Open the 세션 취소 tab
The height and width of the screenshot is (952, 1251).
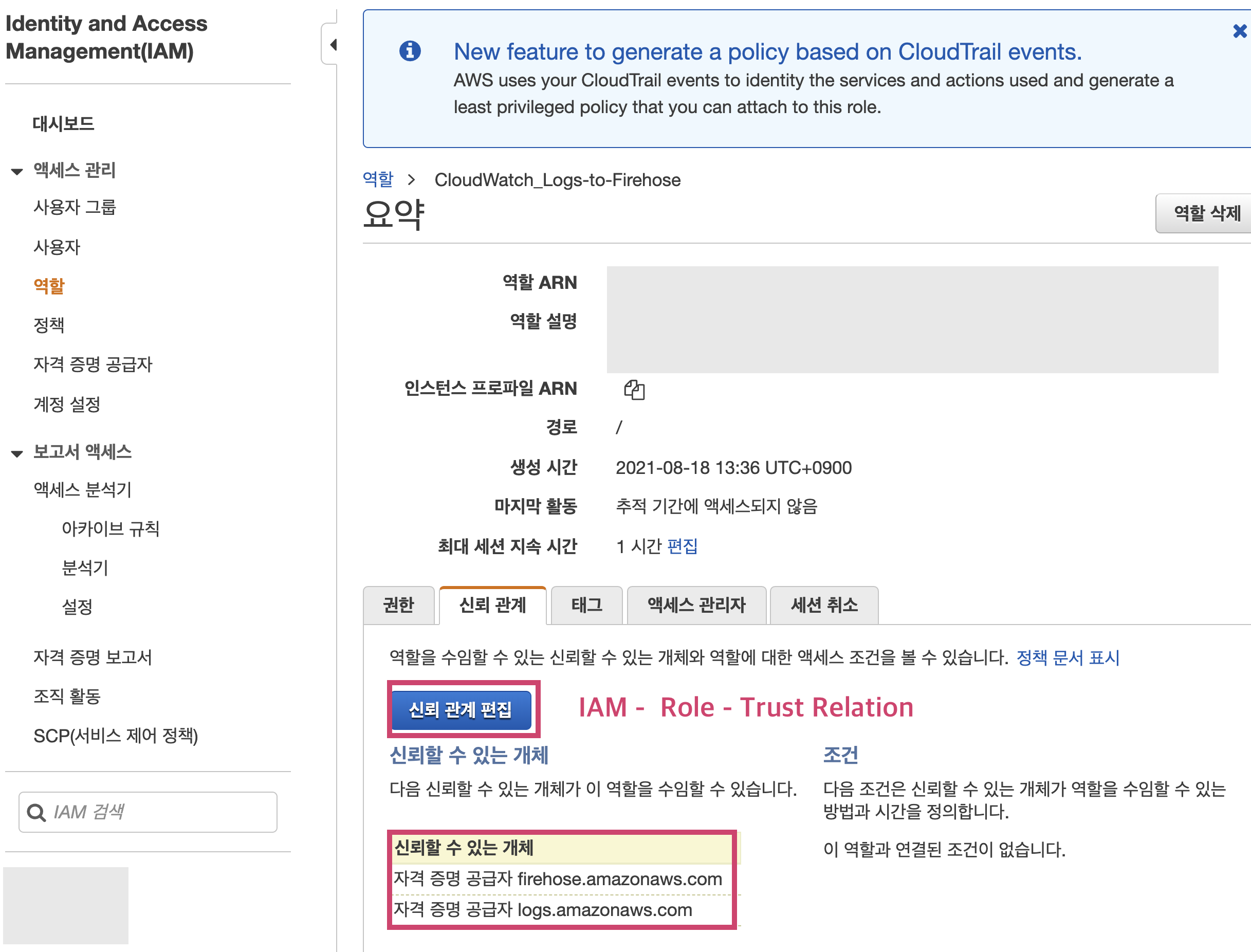[x=824, y=605]
